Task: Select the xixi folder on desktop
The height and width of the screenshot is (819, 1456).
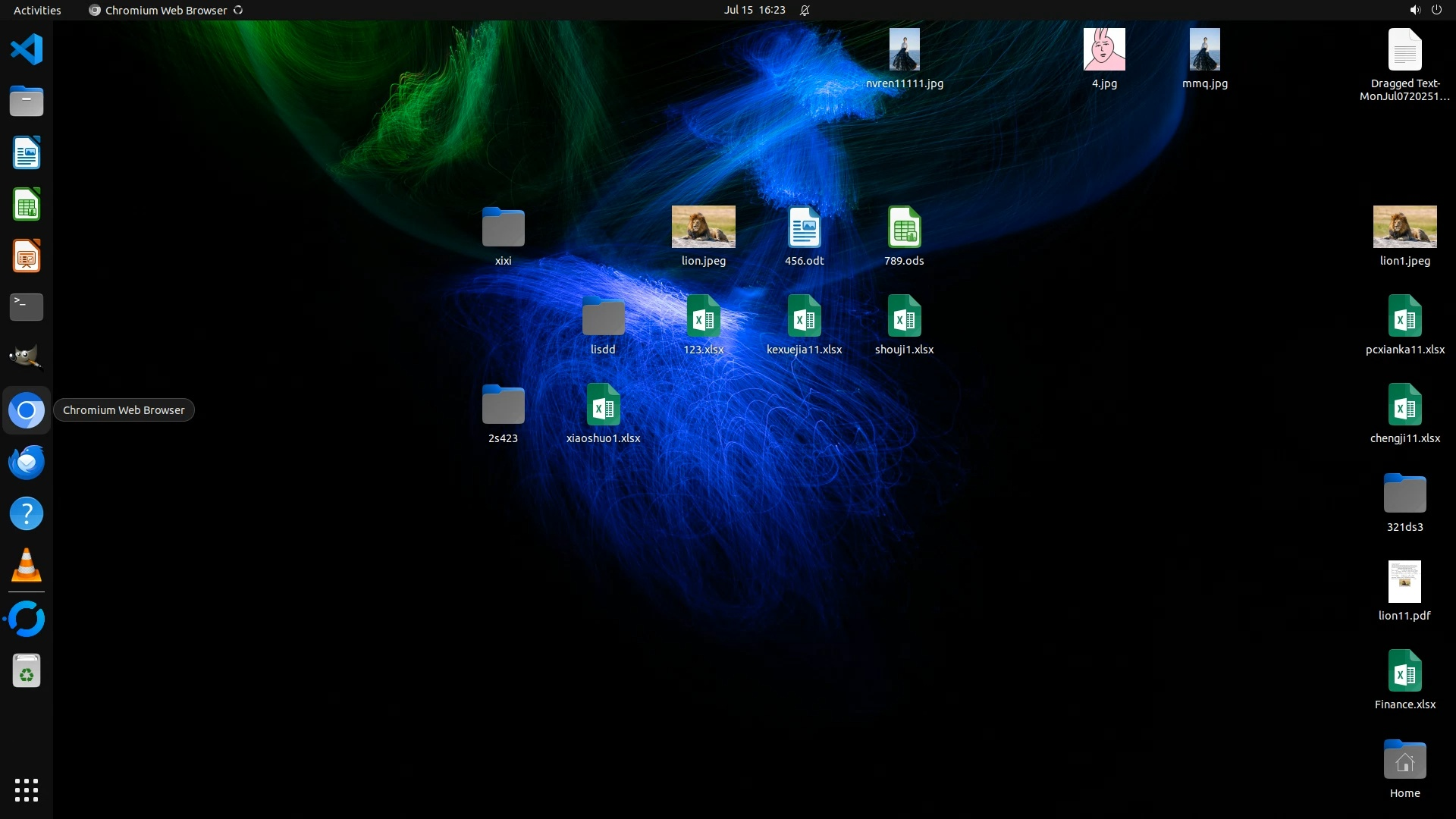Action: click(503, 227)
